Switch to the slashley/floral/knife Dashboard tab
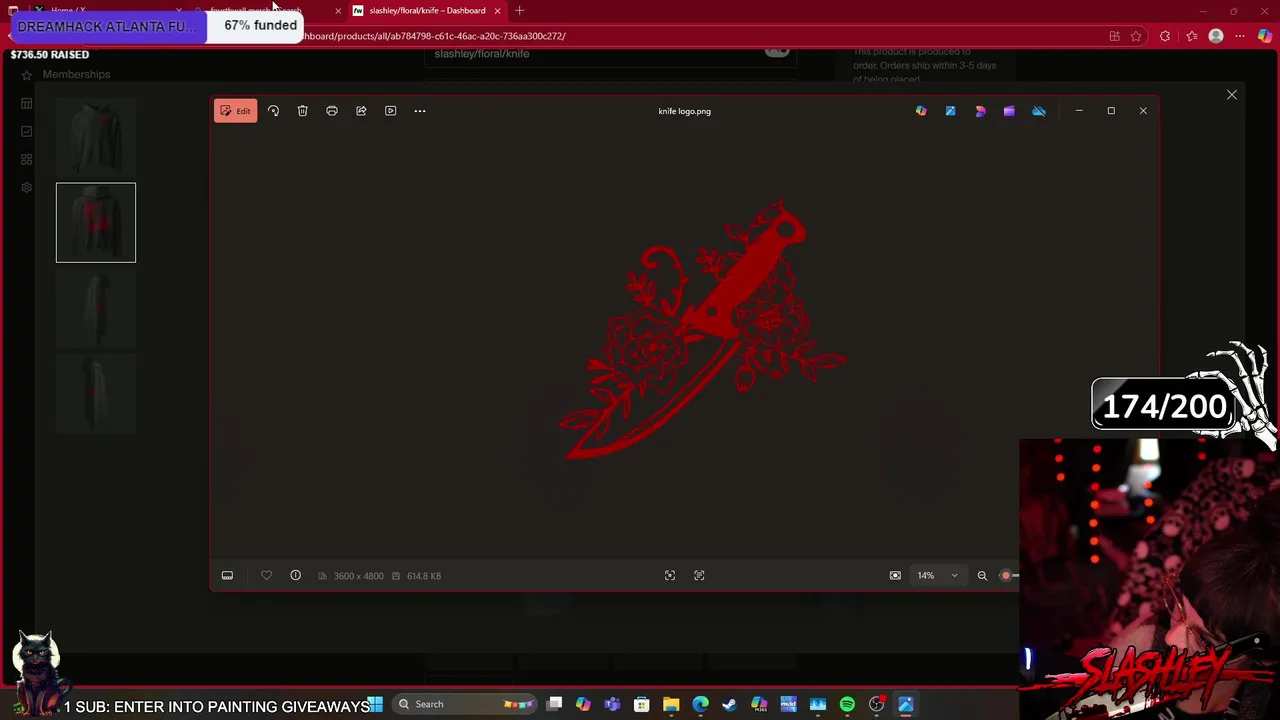 [426, 11]
